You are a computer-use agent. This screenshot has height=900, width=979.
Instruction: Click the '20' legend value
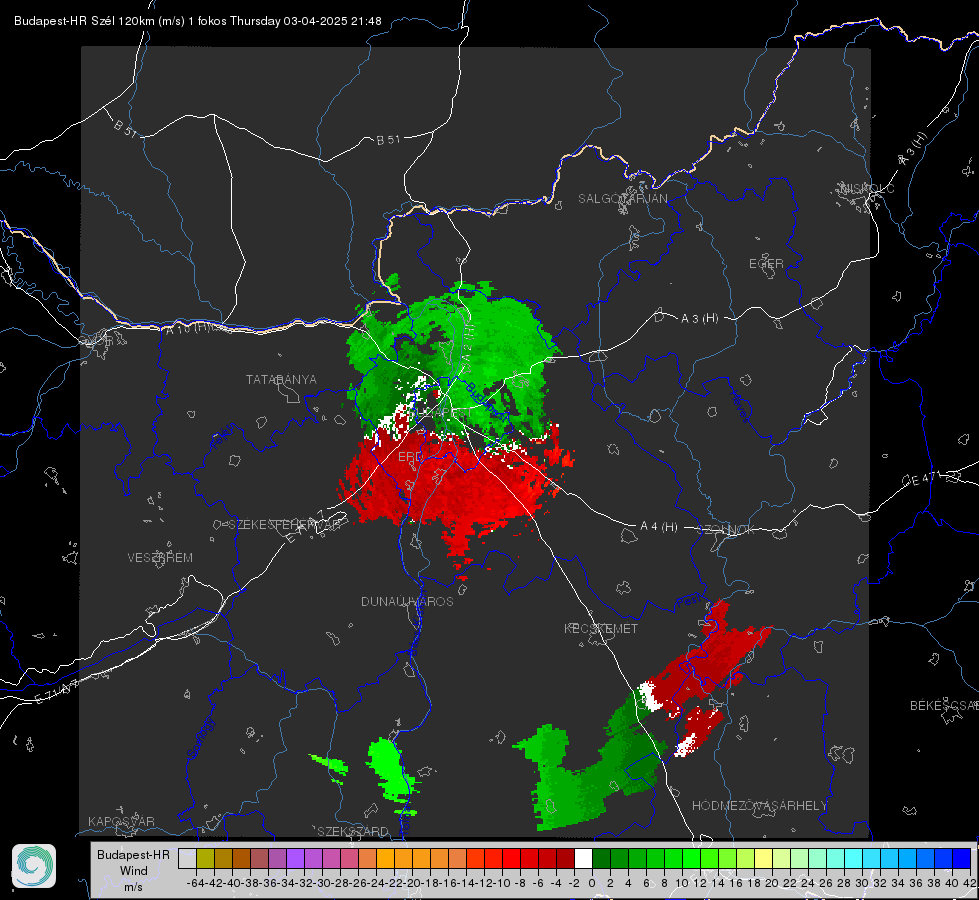[772, 883]
